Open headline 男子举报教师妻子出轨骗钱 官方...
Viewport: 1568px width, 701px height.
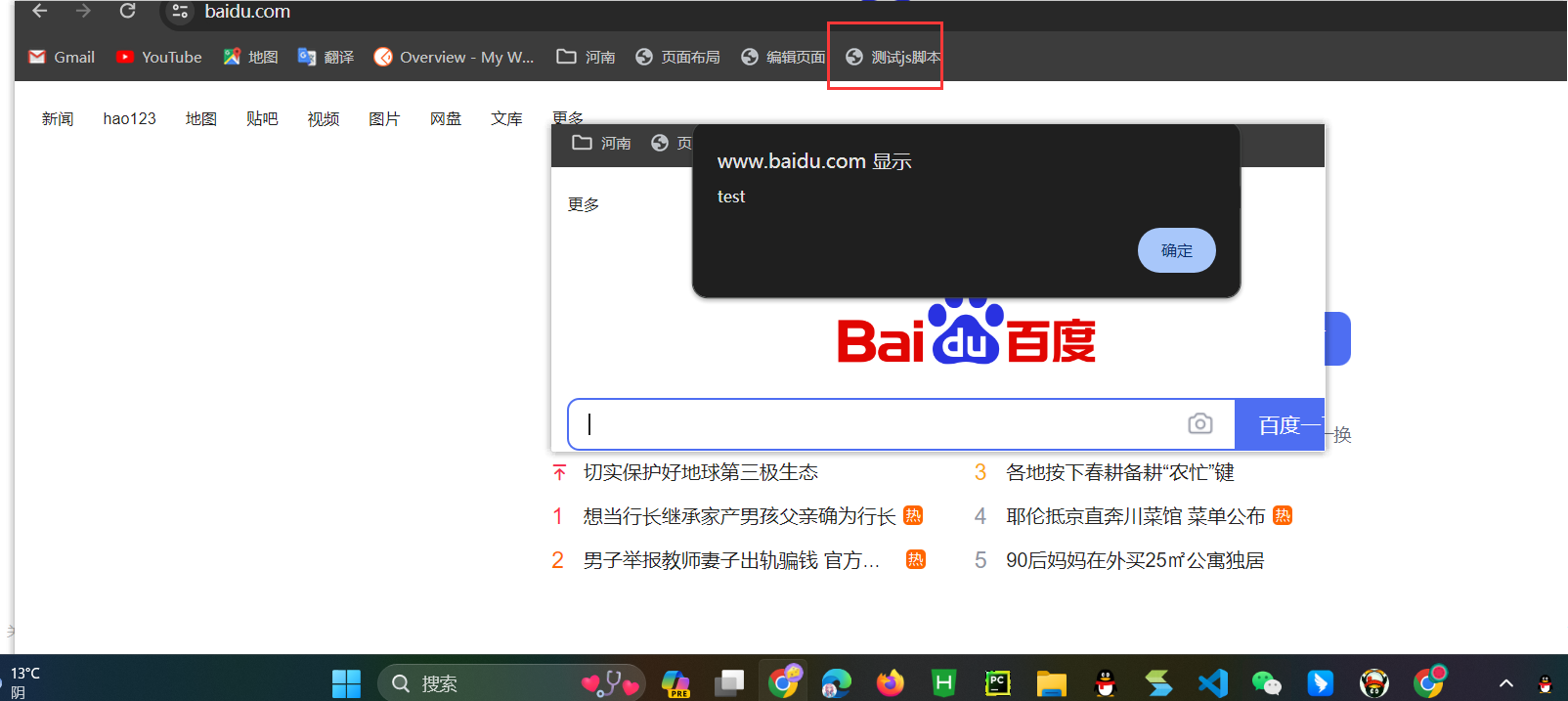[x=732, y=560]
